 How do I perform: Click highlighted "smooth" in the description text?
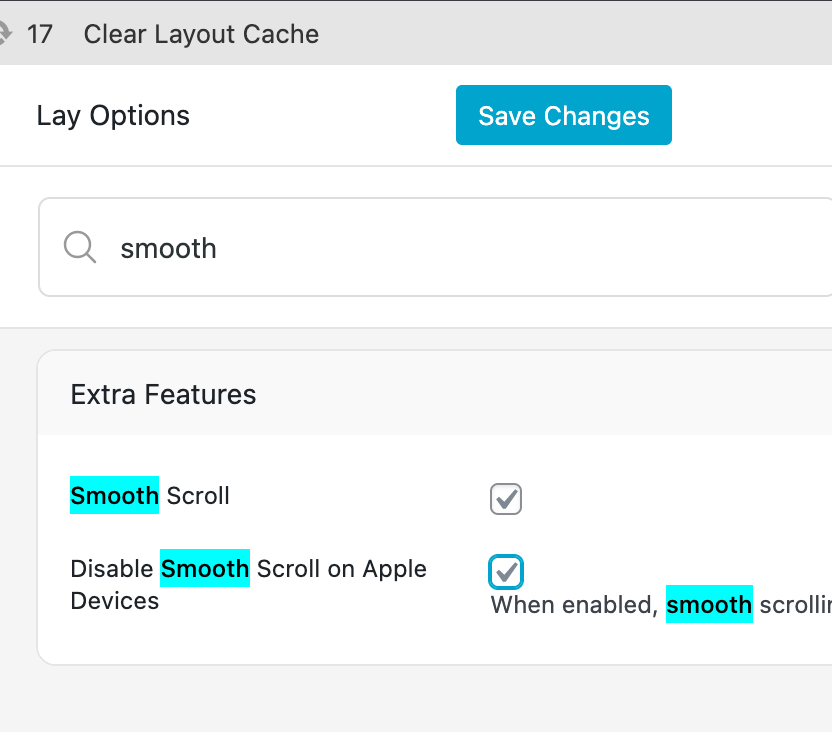pyautogui.click(x=709, y=605)
